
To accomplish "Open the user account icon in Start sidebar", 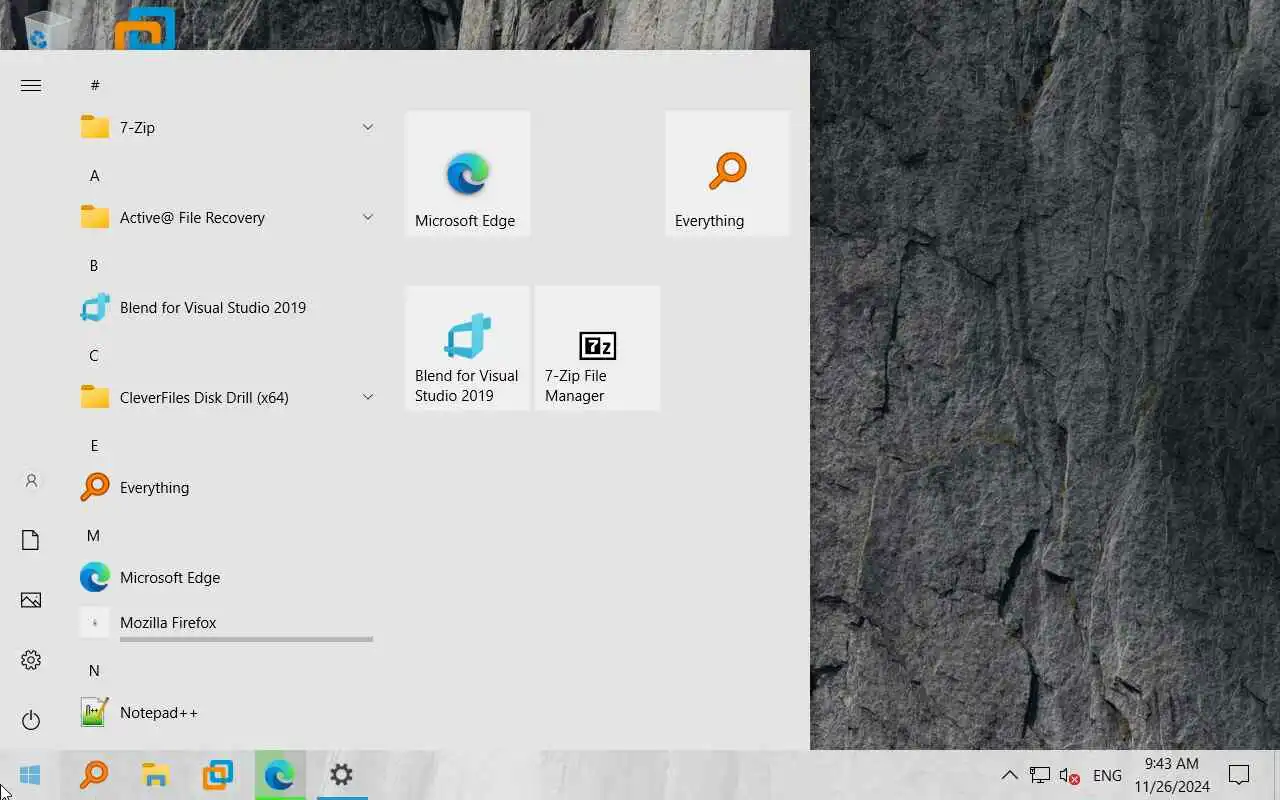I will 31,481.
